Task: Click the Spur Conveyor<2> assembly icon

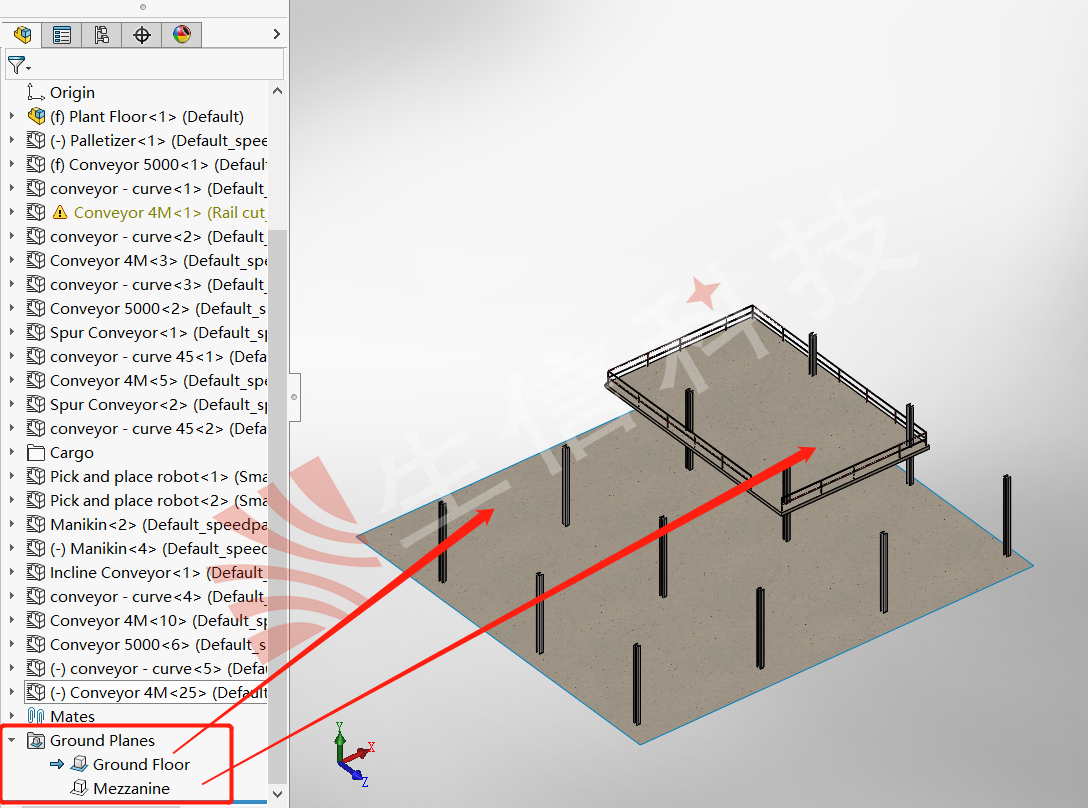Action: click(x=36, y=405)
